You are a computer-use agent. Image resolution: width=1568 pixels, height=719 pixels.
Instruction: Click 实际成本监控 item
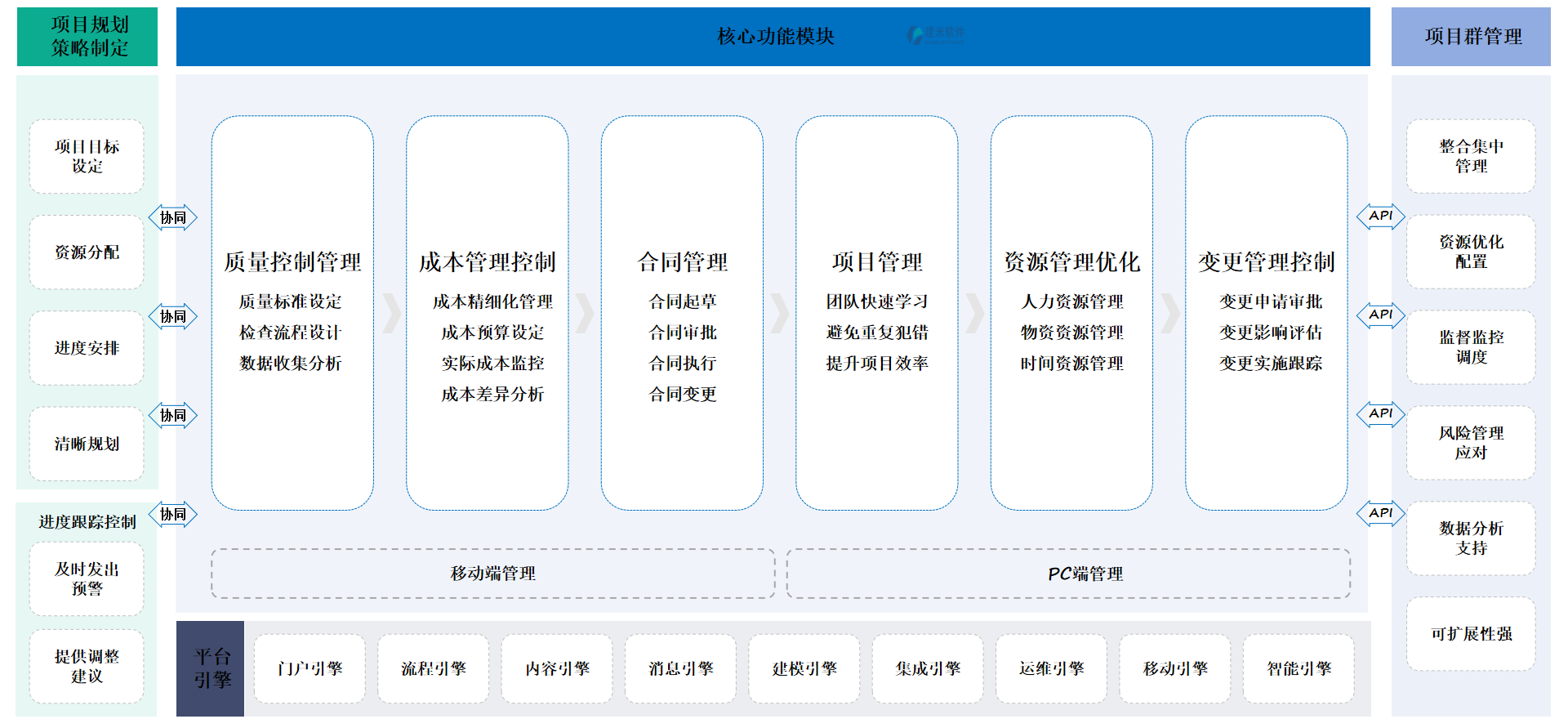[492, 363]
